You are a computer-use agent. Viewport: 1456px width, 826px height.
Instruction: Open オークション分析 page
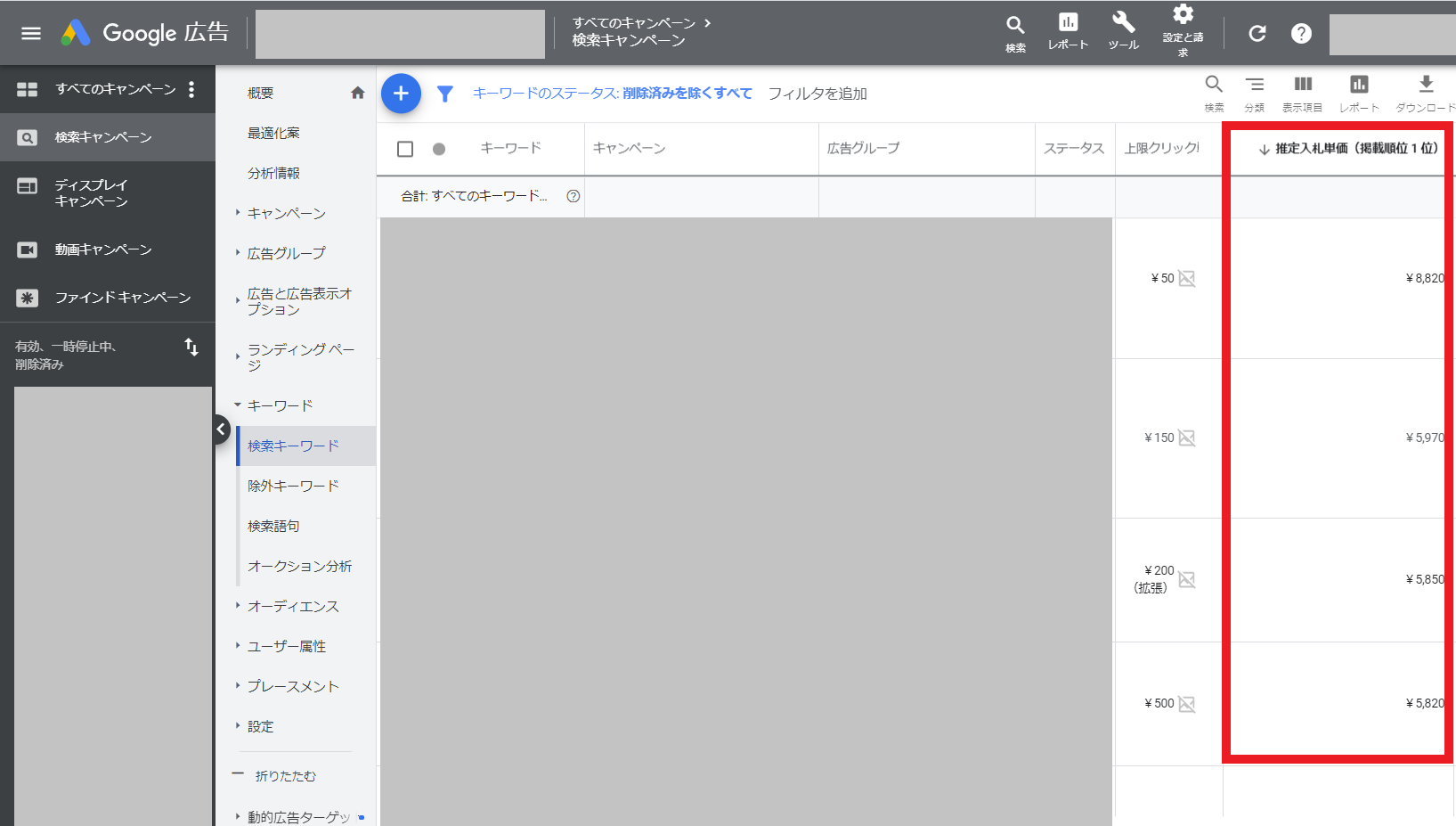coord(299,566)
